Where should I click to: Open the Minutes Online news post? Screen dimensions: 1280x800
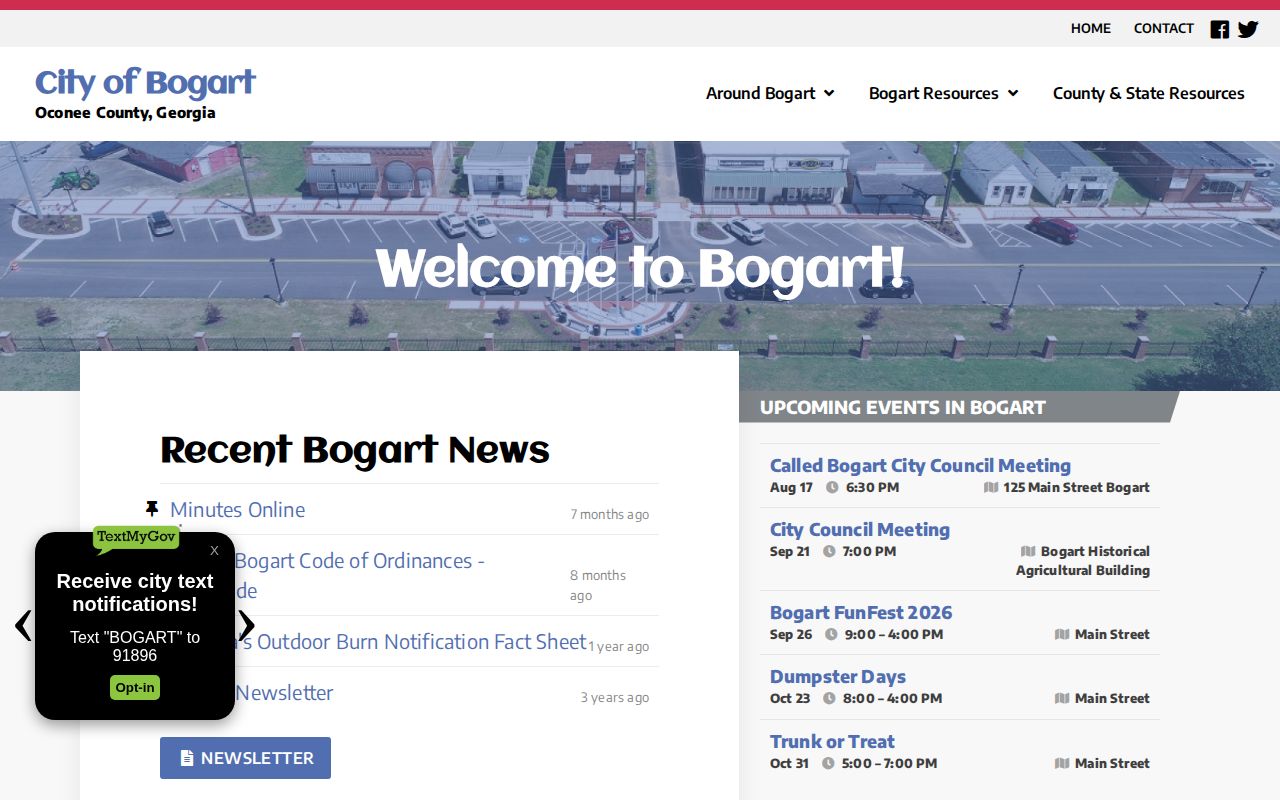(x=238, y=510)
